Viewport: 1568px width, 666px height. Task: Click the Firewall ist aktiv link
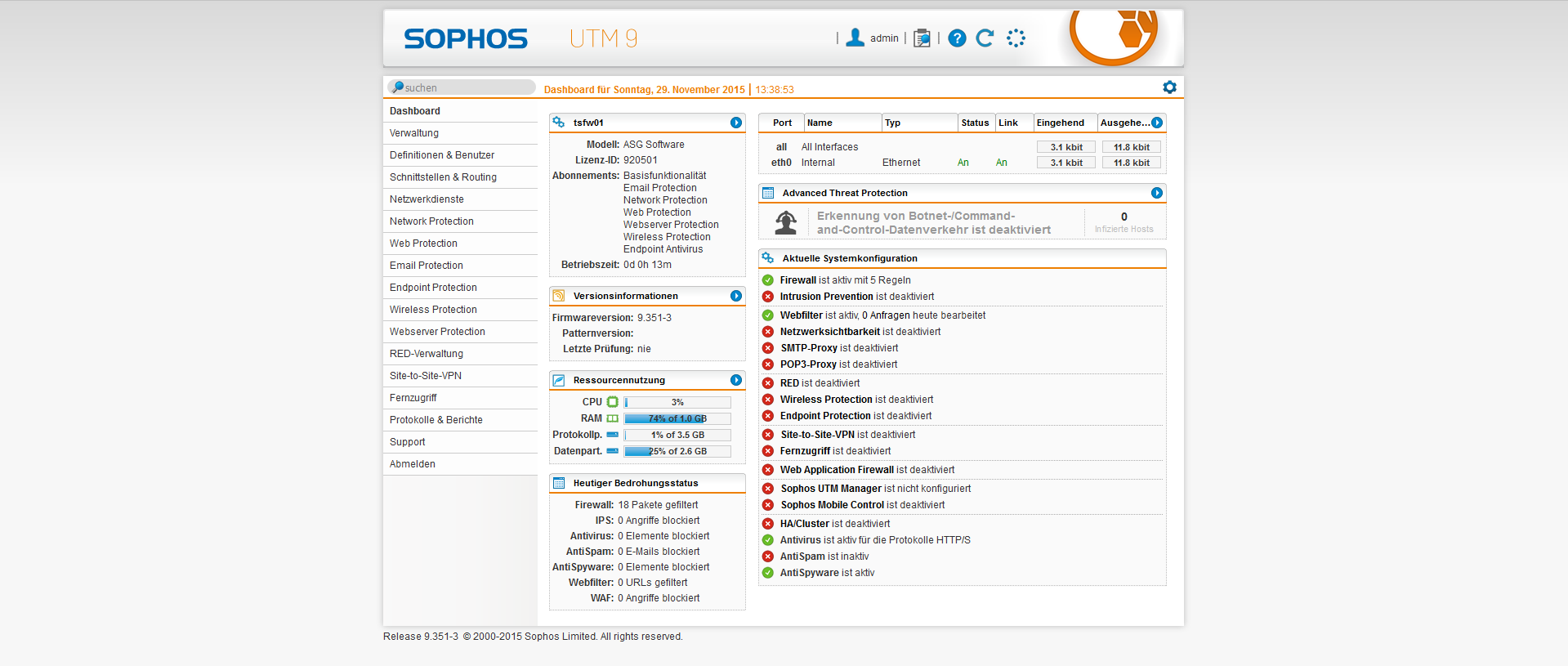[x=845, y=280]
